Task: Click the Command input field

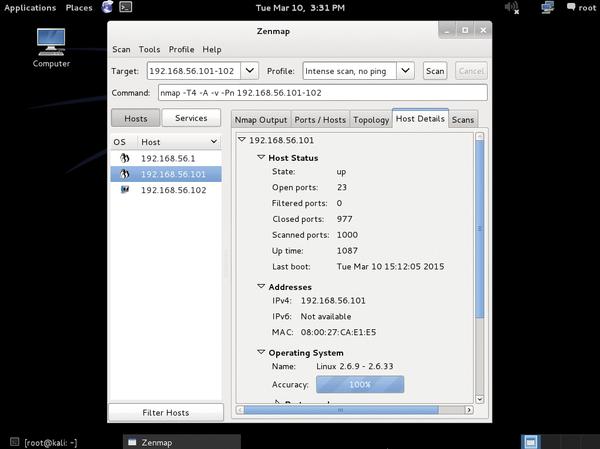Action: [323, 93]
